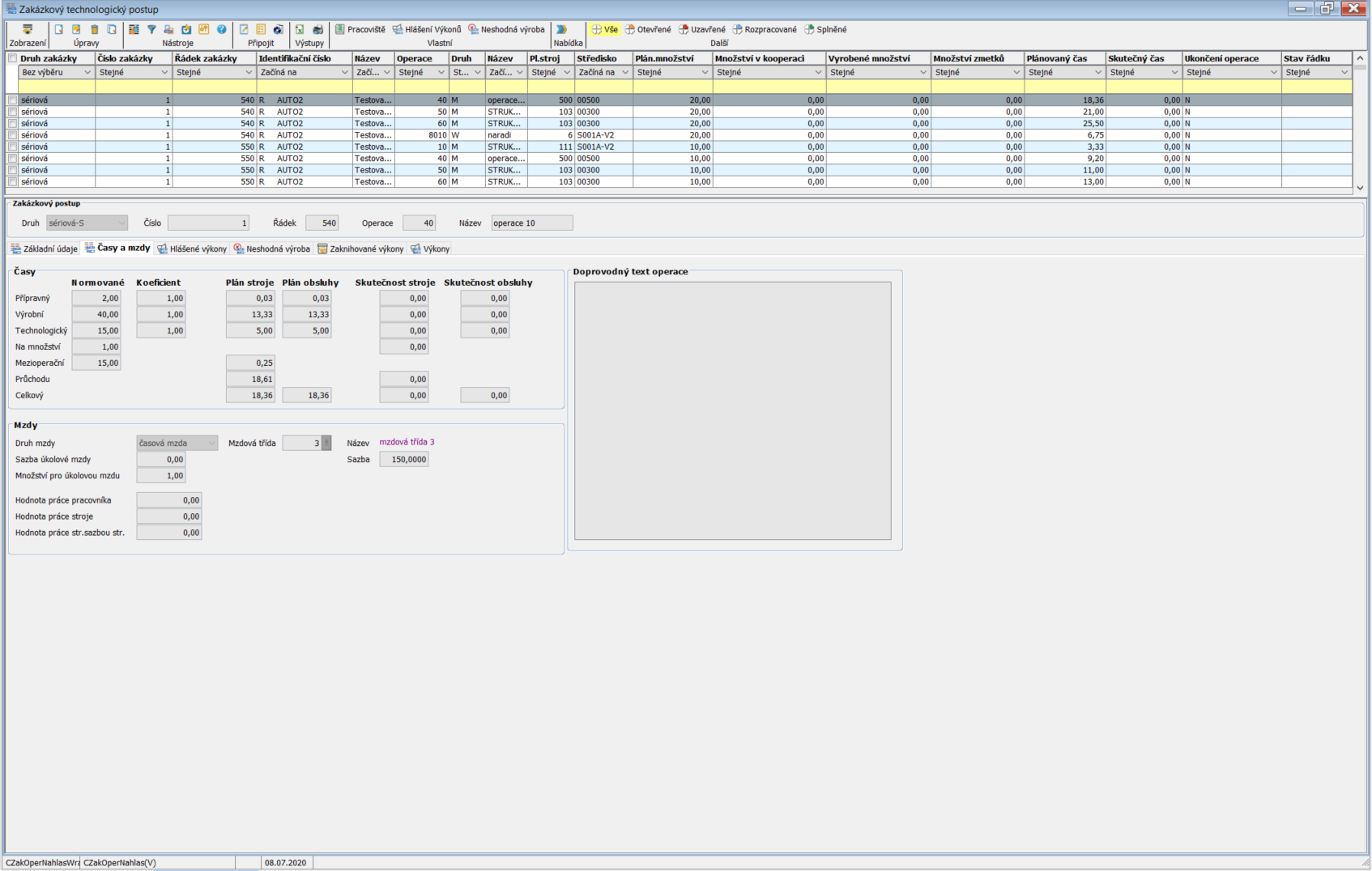The width and height of the screenshot is (1372, 871).
Task: Click the Pracoviště button
Action: coord(360,30)
